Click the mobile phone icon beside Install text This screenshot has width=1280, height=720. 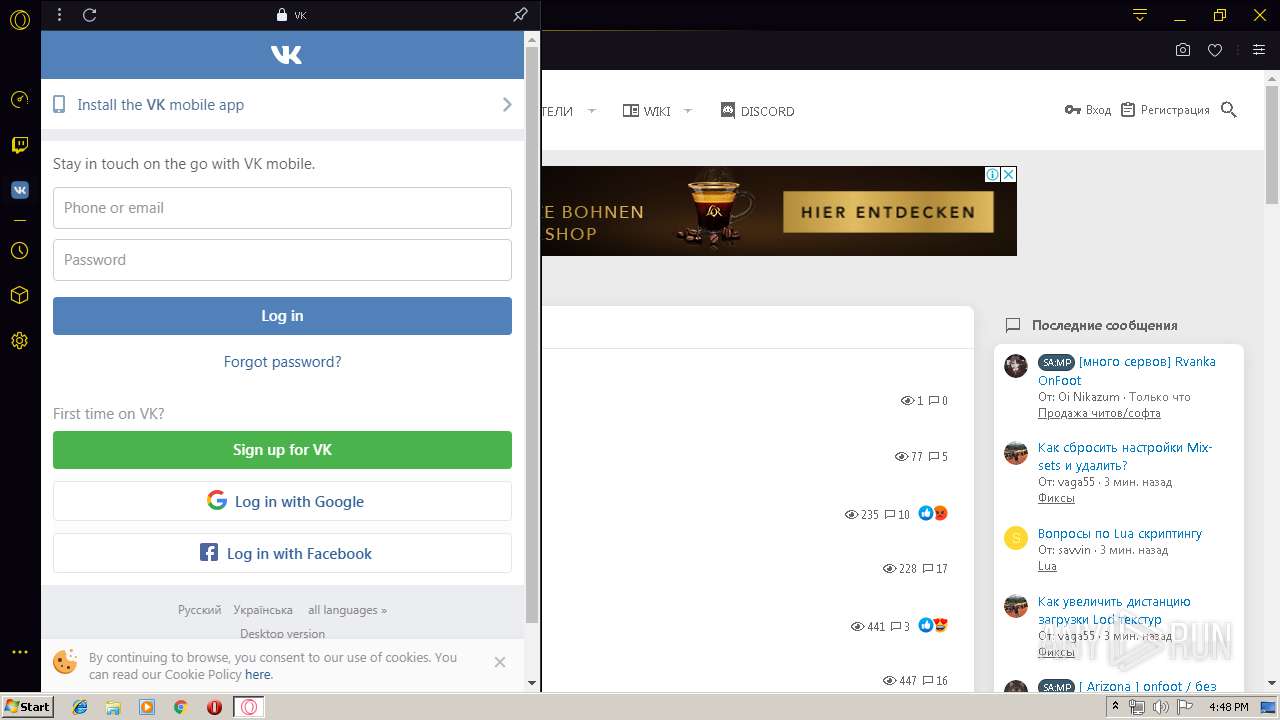pos(59,104)
